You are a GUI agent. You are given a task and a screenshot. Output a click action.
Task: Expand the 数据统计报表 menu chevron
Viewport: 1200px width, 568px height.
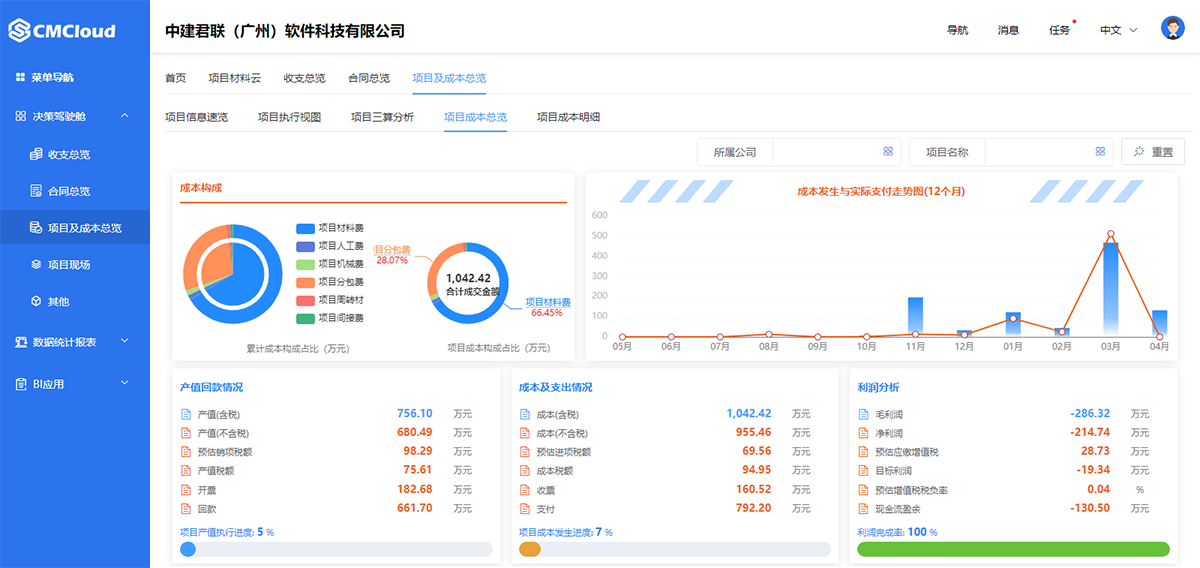[x=125, y=342]
